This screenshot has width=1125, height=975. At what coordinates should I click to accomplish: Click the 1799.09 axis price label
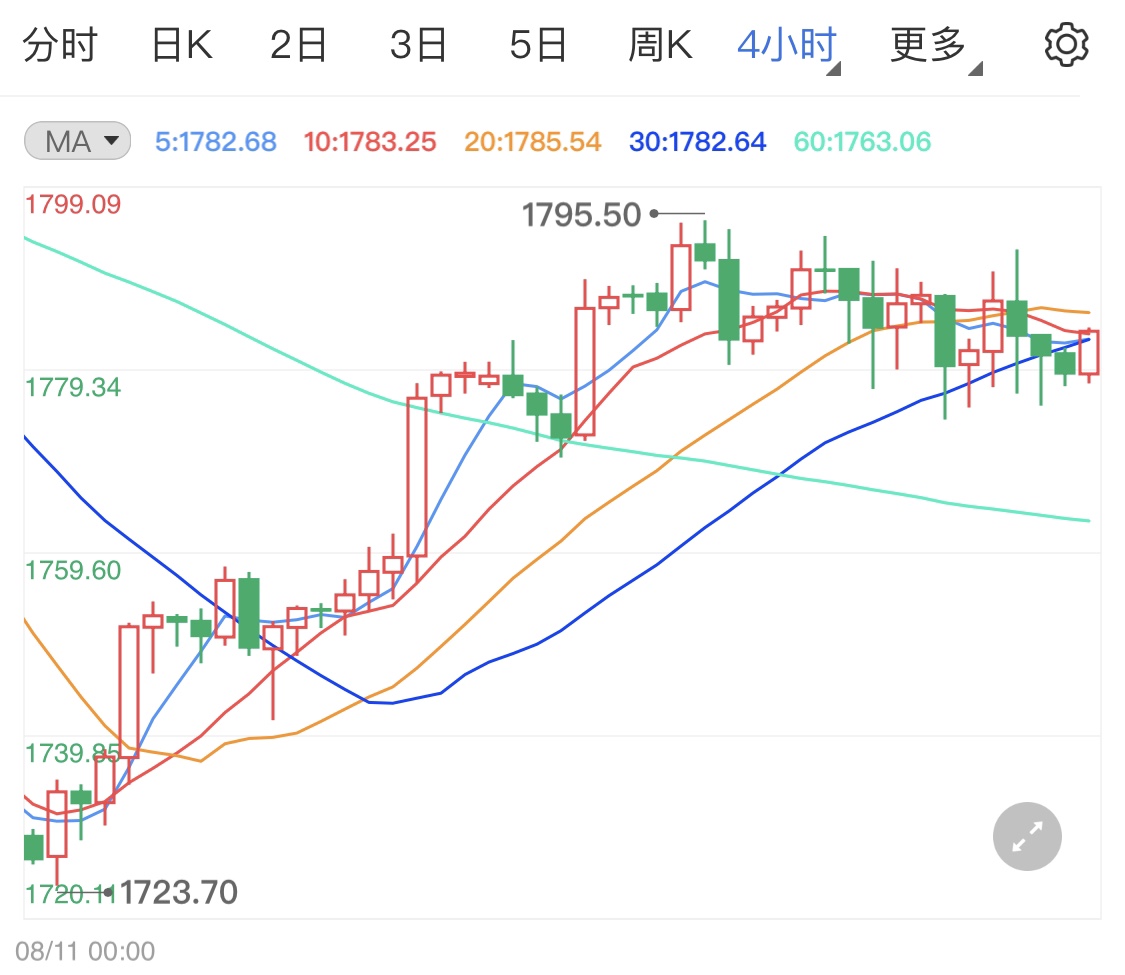(73, 204)
